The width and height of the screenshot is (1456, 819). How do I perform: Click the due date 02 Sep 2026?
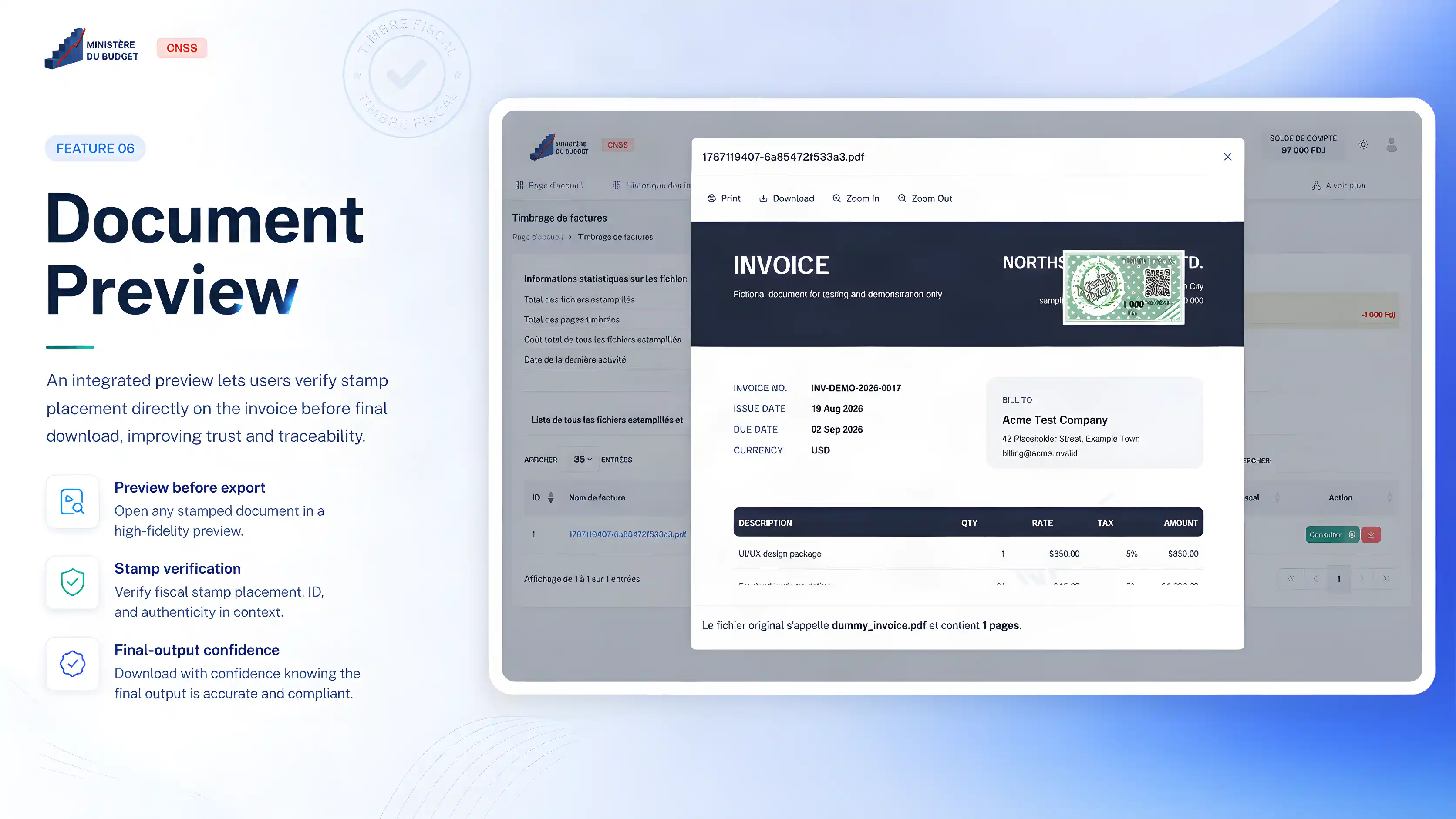pyautogui.click(x=836, y=429)
